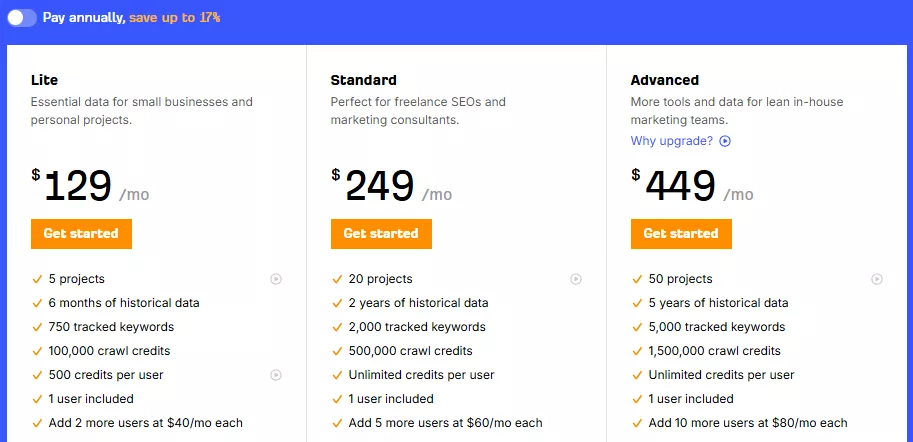The height and width of the screenshot is (442, 913).
Task: Select the Lite plan heading
Action: point(45,80)
